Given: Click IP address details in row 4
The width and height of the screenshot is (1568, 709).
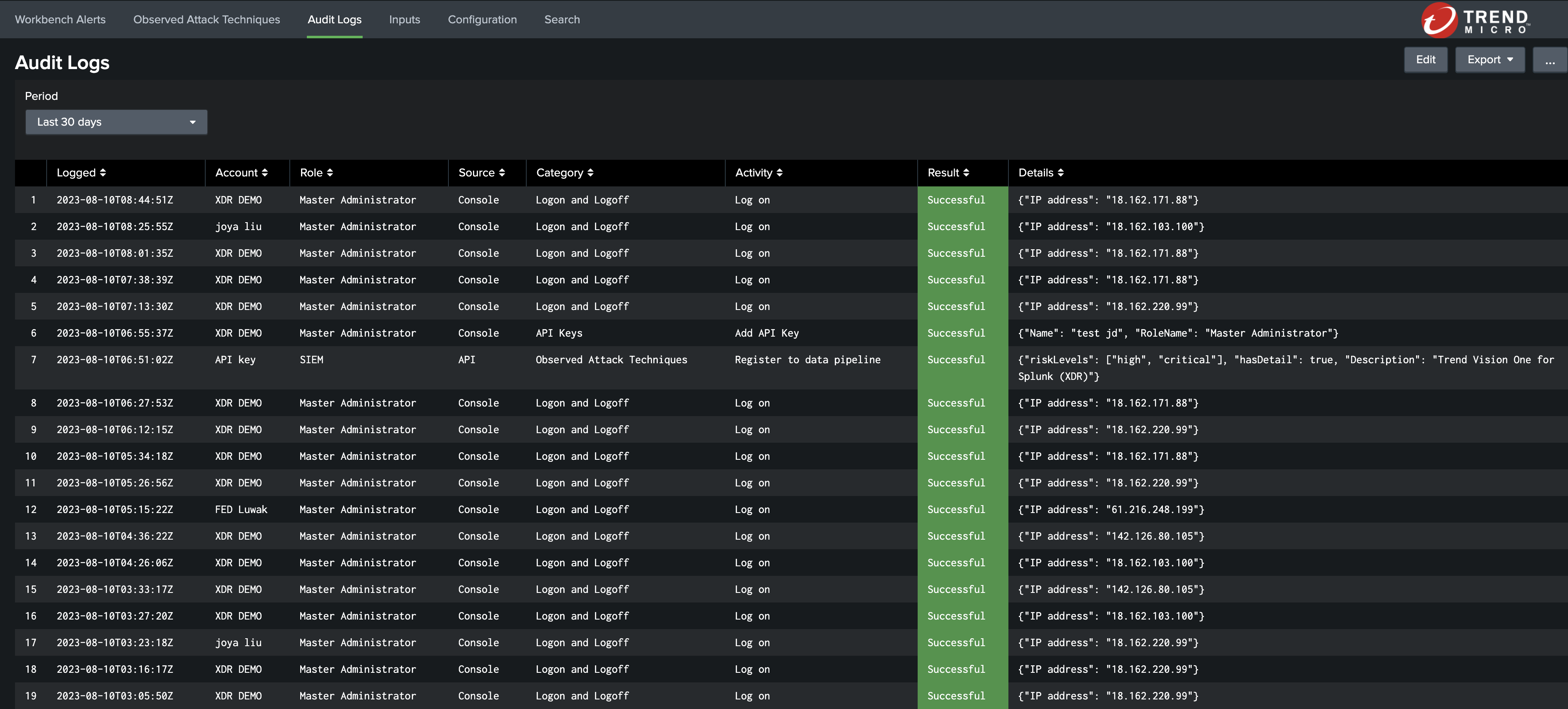Looking at the screenshot, I should click(1108, 280).
